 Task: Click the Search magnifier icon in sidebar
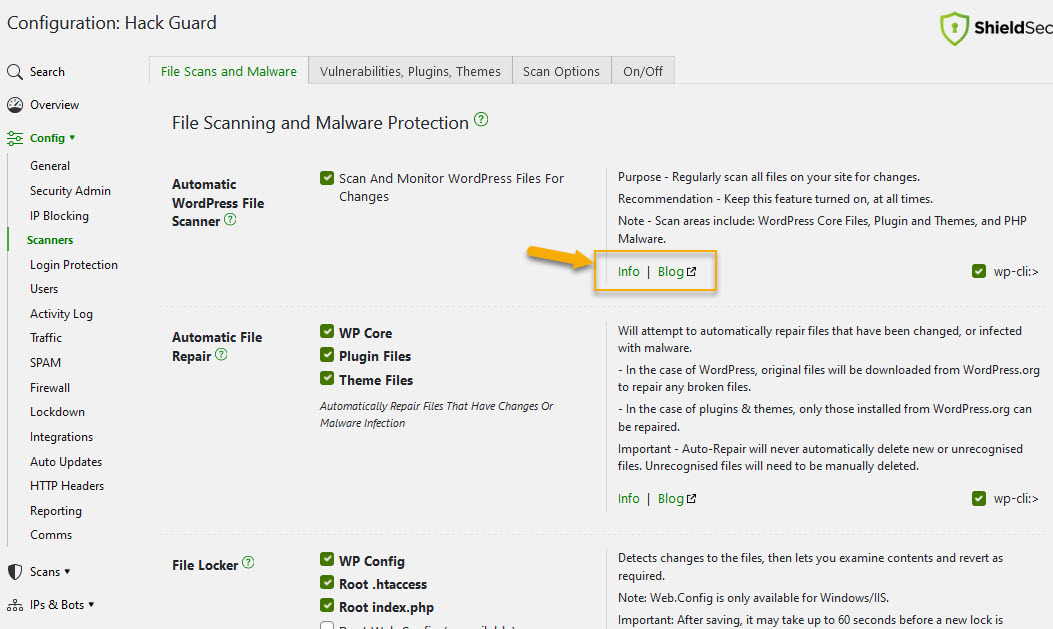(x=14, y=71)
